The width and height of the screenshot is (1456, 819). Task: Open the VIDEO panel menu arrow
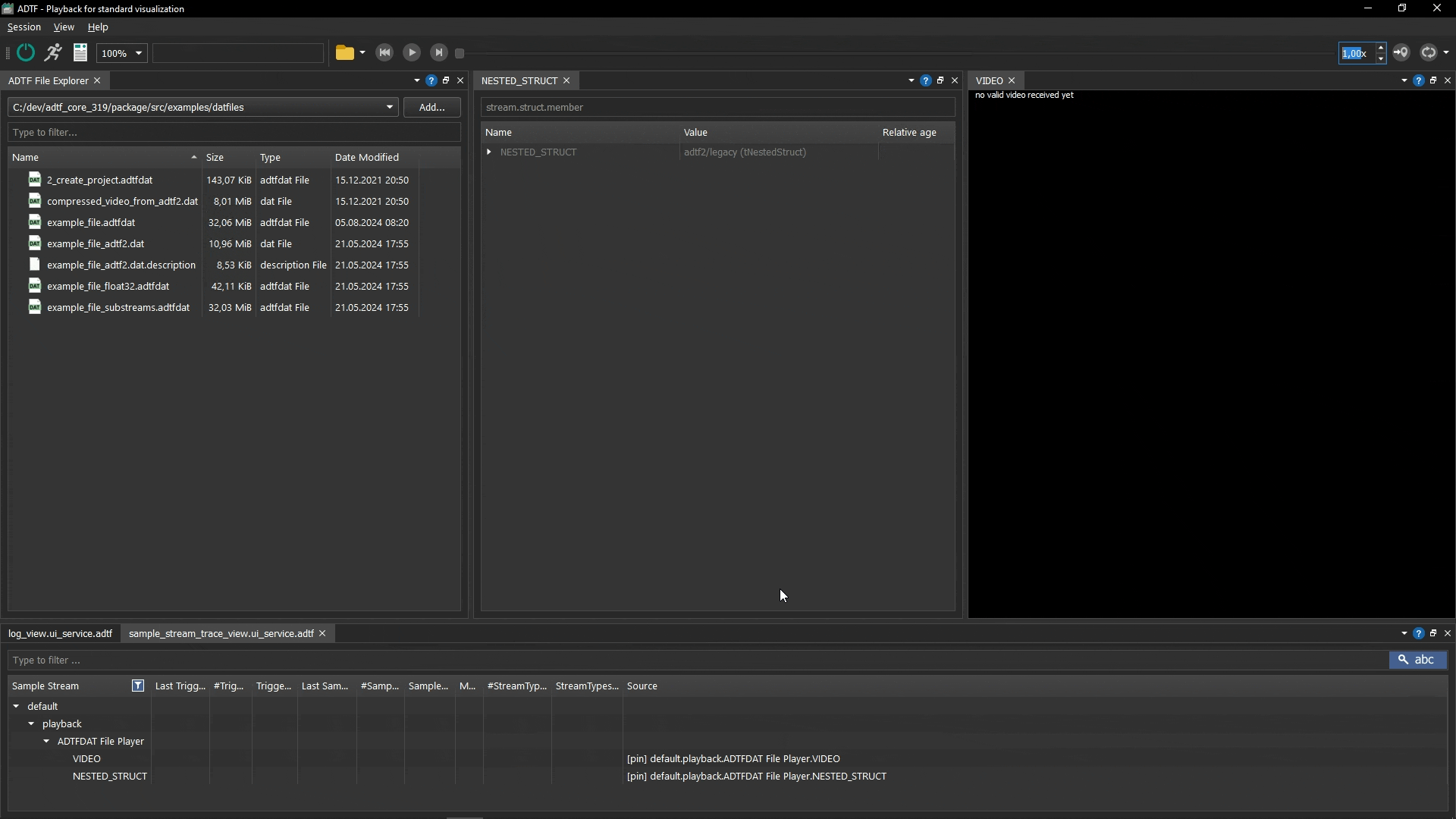(x=1404, y=80)
